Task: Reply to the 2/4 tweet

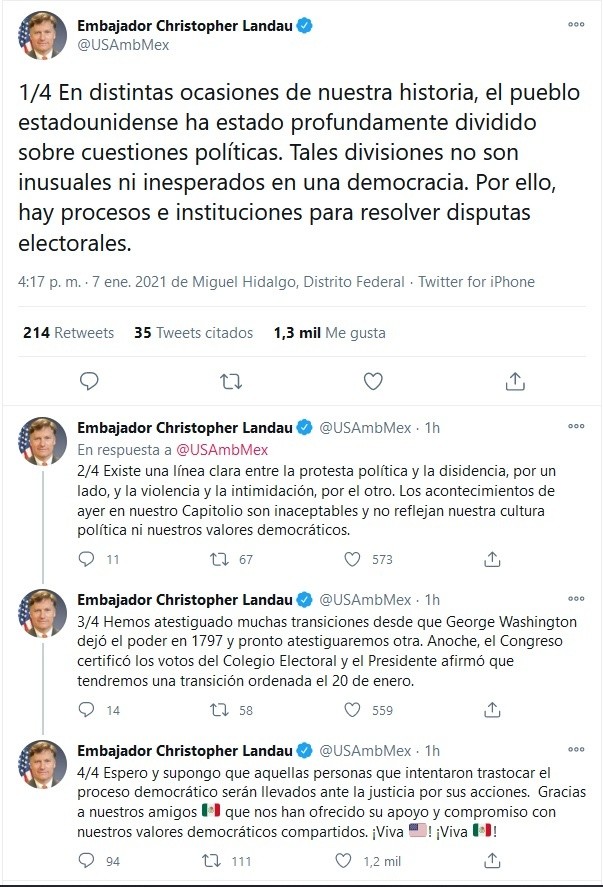Action: 87,559
